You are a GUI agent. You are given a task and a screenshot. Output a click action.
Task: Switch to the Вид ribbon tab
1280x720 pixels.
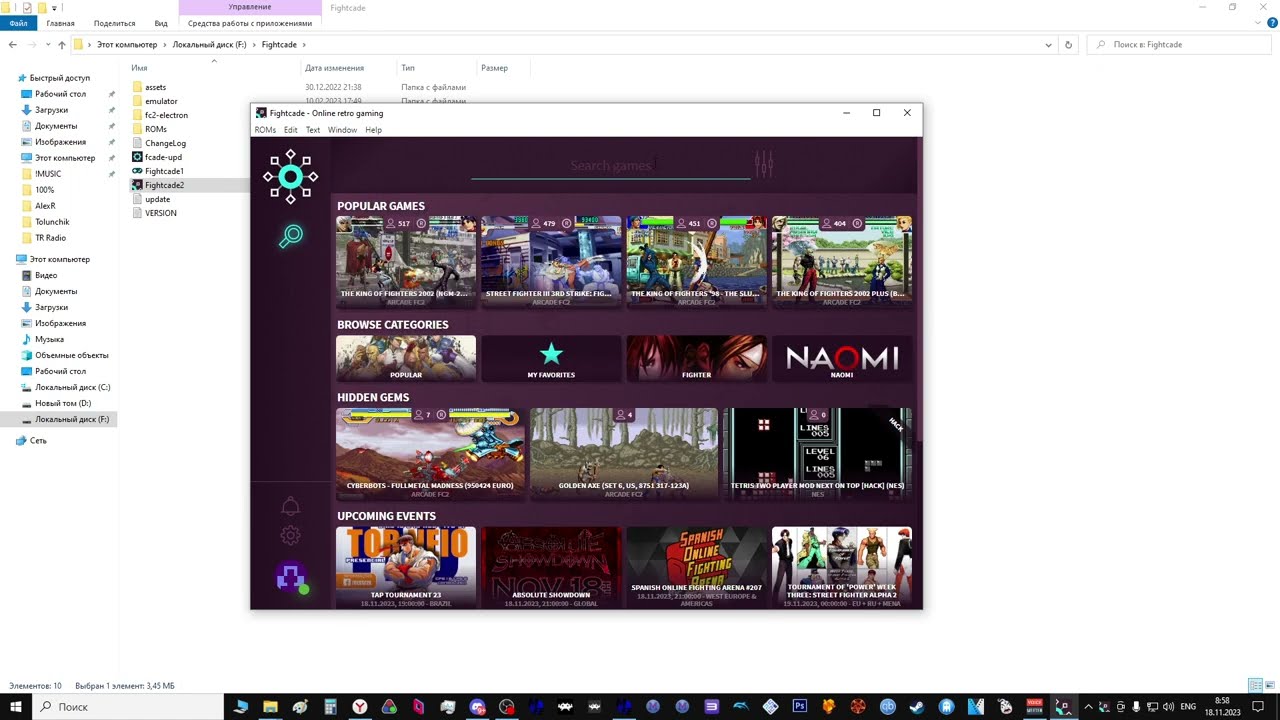point(161,23)
